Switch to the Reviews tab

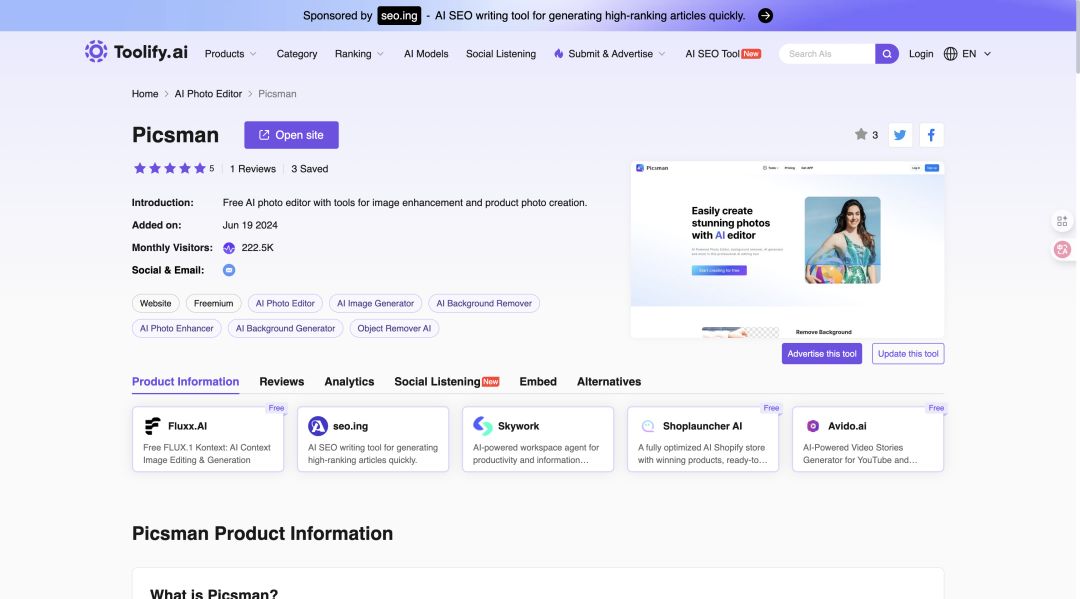[x=282, y=381]
